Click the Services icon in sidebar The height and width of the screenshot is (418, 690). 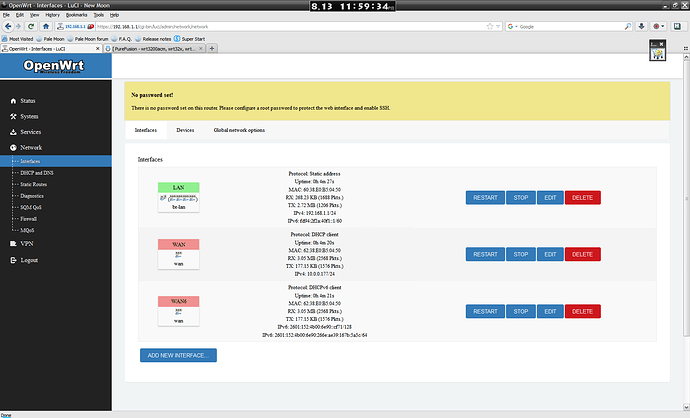13,132
